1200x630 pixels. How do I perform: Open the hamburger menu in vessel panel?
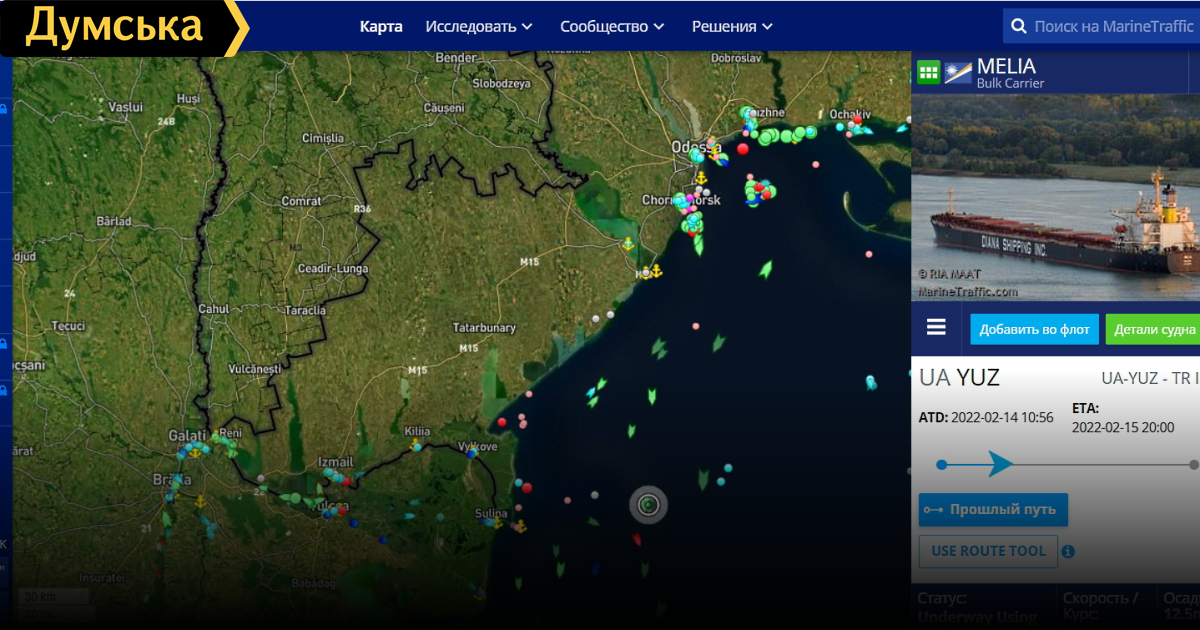click(936, 328)
